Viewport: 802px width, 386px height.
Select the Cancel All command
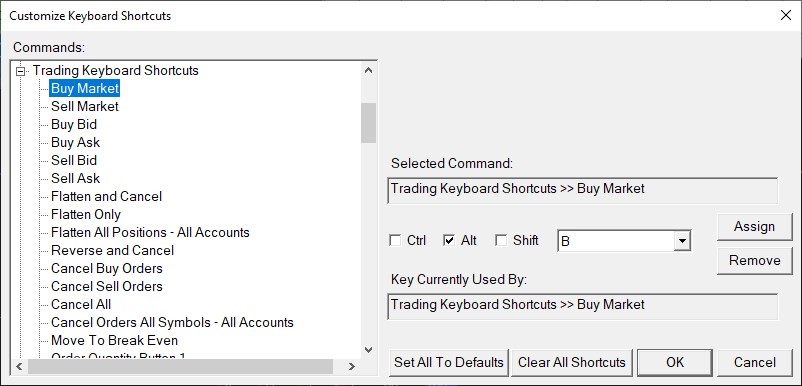tap(81, 305)
